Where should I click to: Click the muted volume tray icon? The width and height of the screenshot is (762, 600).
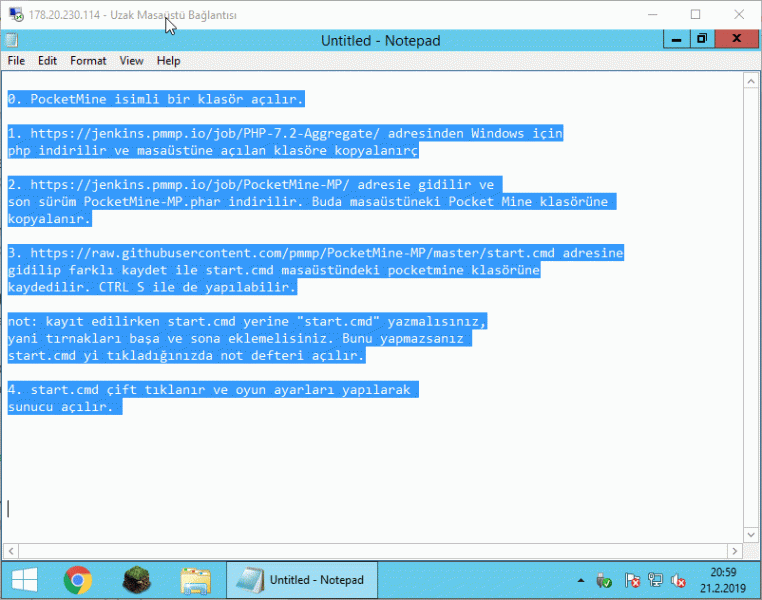click(678, 580)
